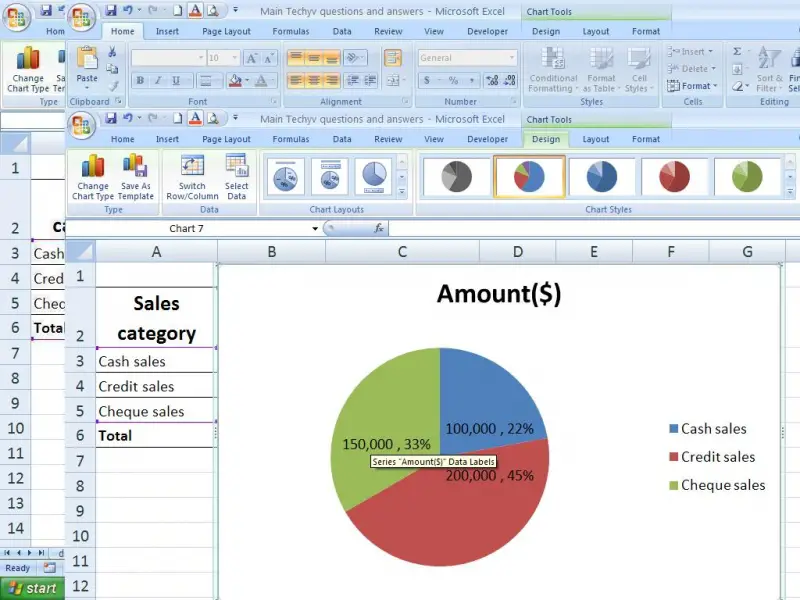
Task: Toggle Middle Align in the Alignment group
Action: pos(314,58)
